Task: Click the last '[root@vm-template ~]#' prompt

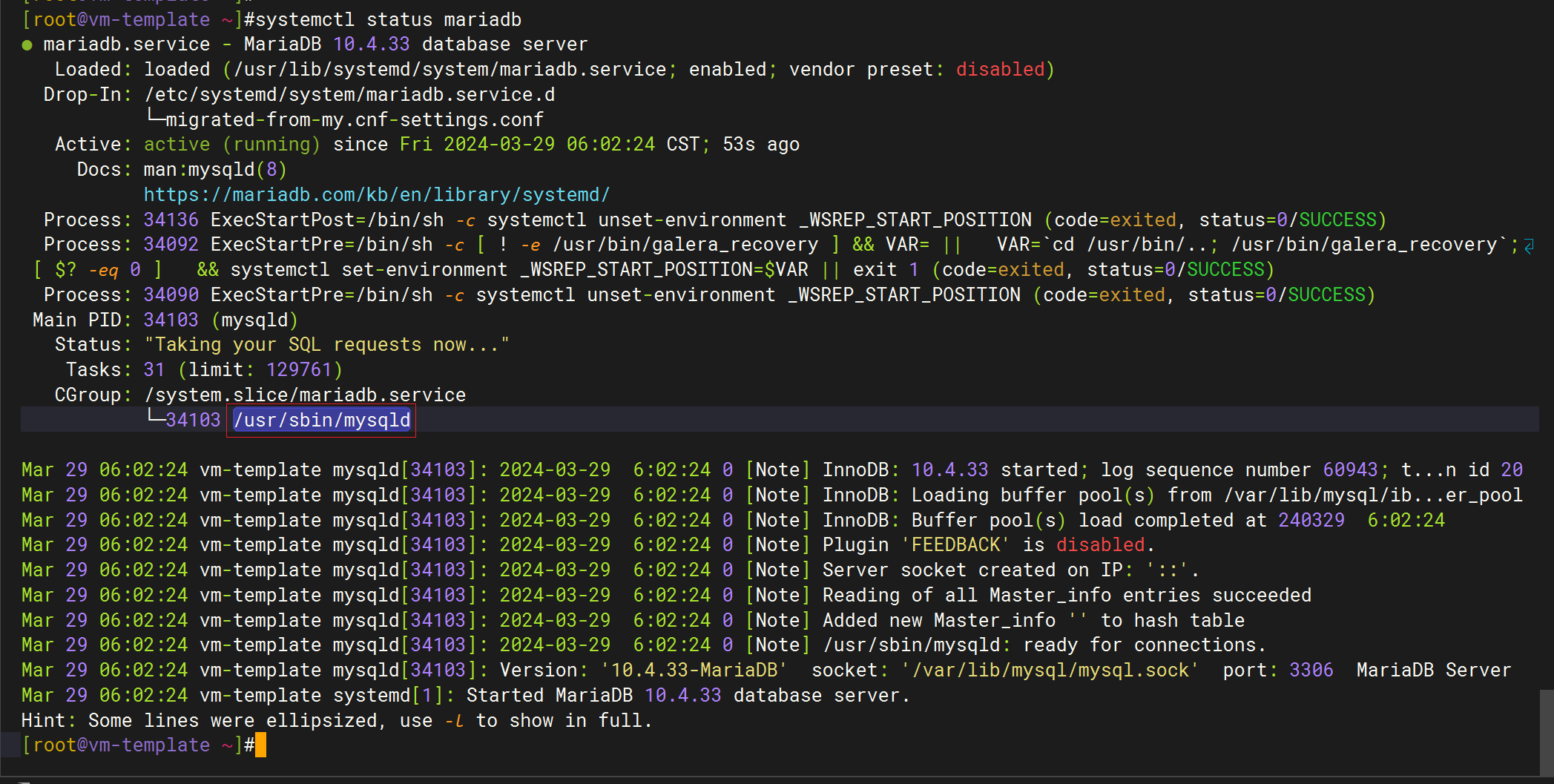Action: click(138, 745)
